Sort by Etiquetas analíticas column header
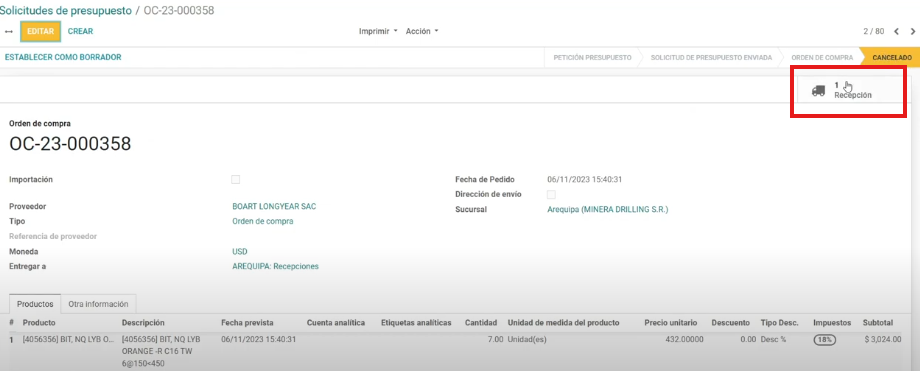The width and height of the screenshot is (920, 371). pos(416,323)
